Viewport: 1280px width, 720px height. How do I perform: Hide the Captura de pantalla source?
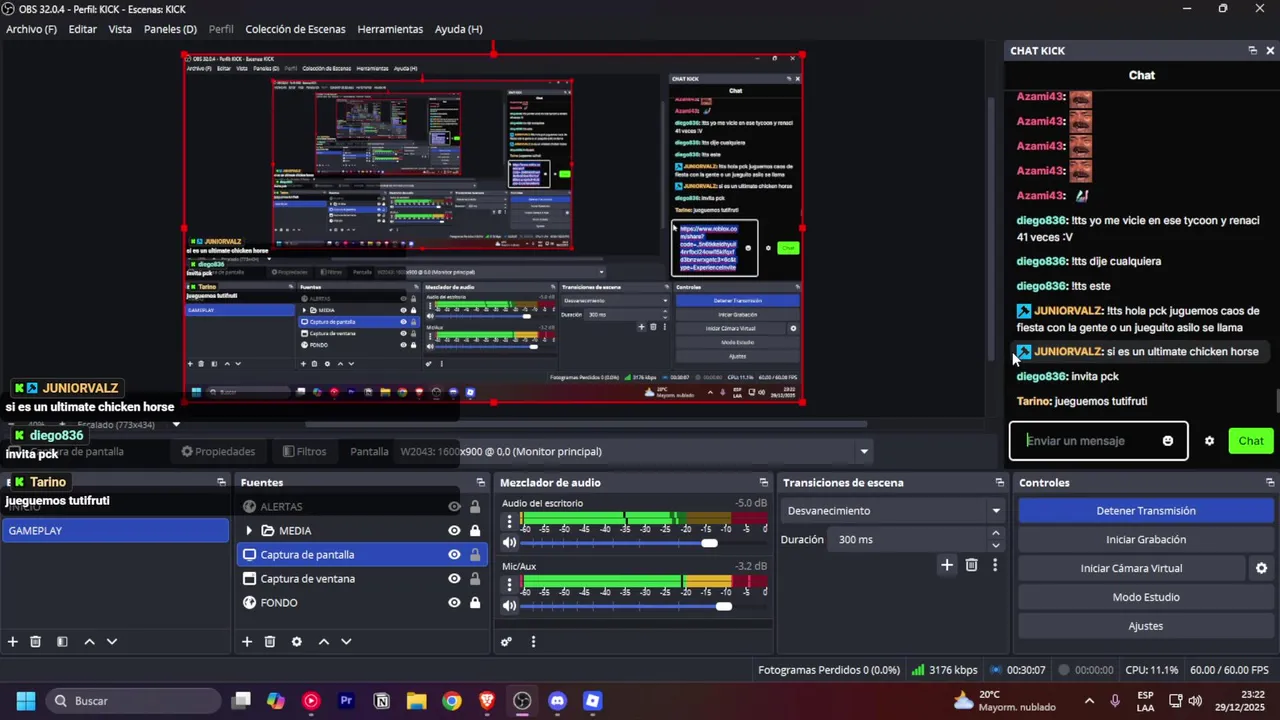click(x=454, y=555)
